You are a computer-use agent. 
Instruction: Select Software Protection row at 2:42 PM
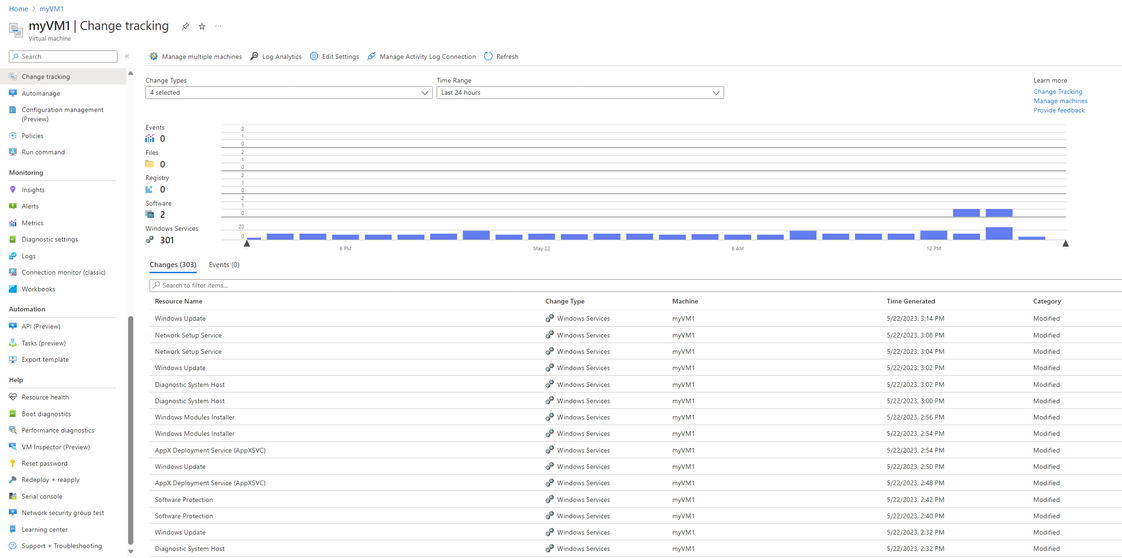[x=635, y=499]
